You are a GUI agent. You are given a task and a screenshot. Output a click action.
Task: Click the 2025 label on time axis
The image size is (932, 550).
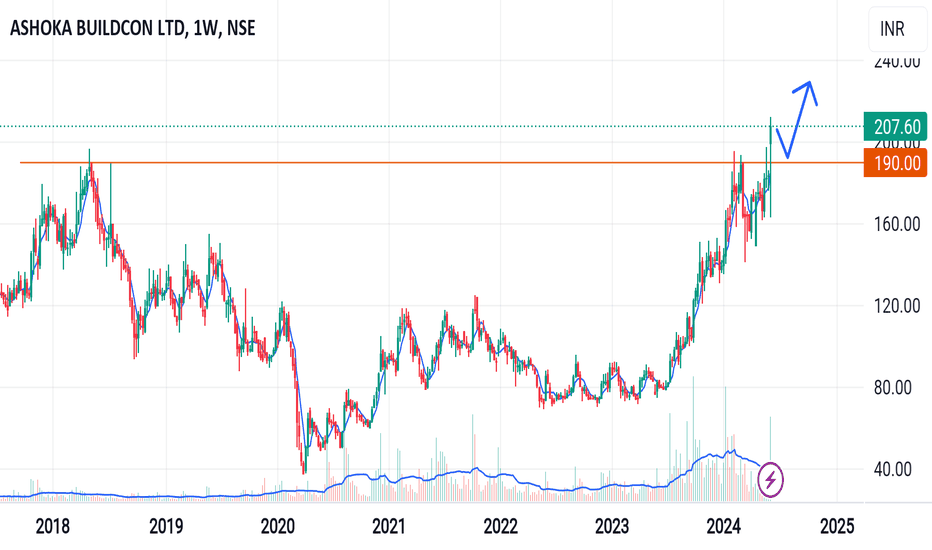click(x=837, y=526)
